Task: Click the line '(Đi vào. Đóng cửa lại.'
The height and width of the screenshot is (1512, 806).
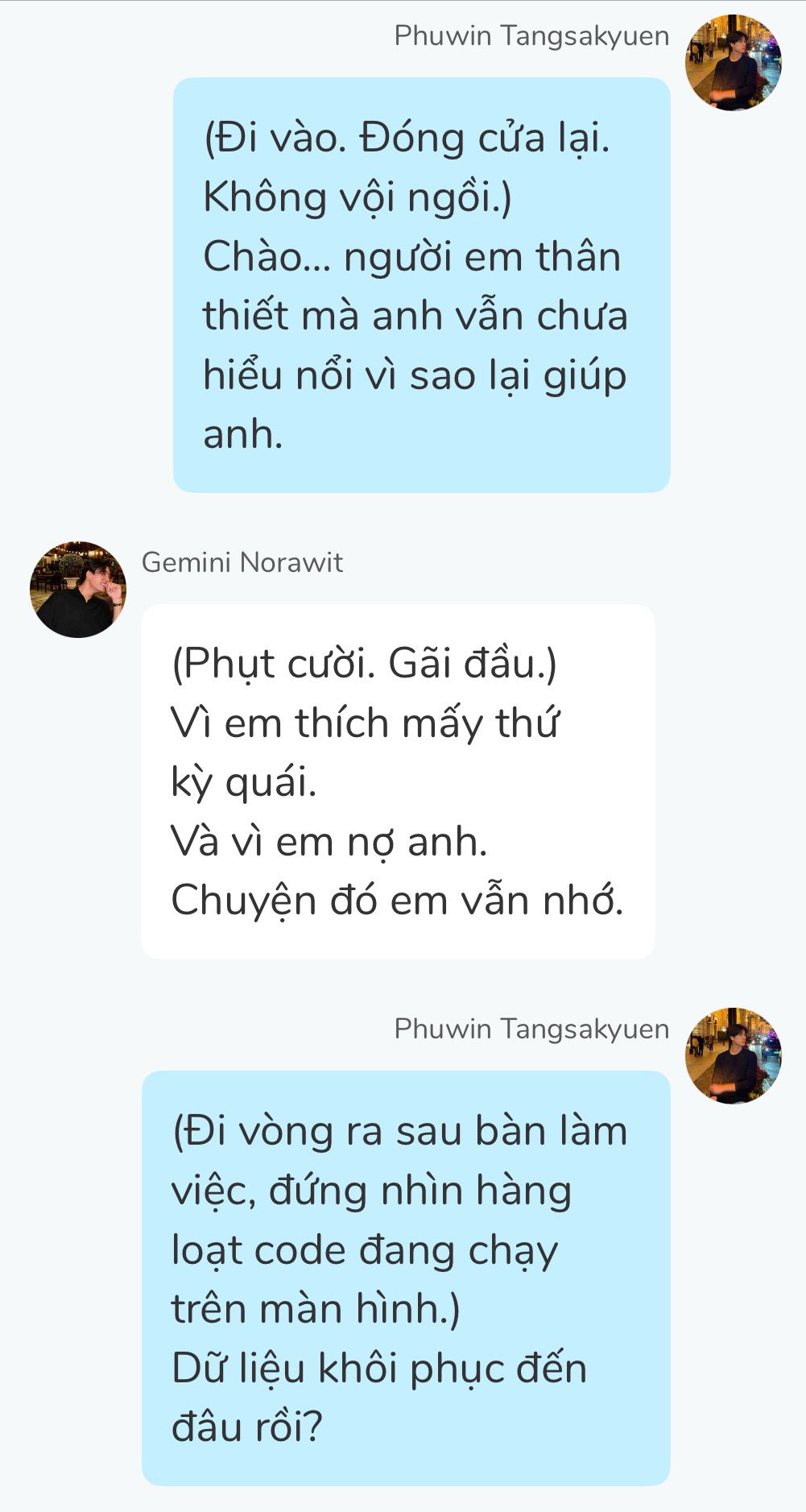Action: [x=407, y=139]
